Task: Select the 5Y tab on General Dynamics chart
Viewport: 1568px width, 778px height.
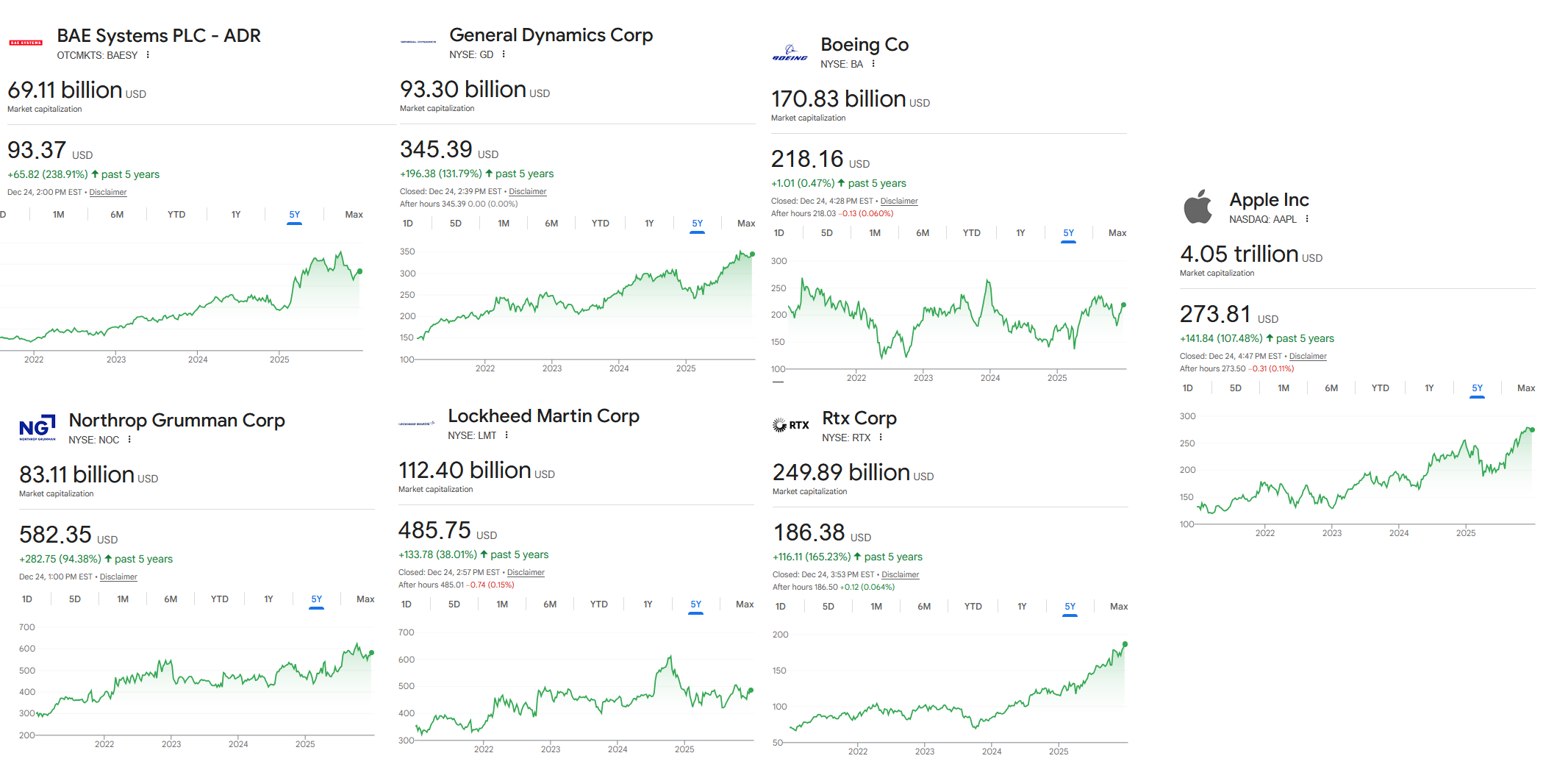Action: pyautogui.click(x=698, y=224)
